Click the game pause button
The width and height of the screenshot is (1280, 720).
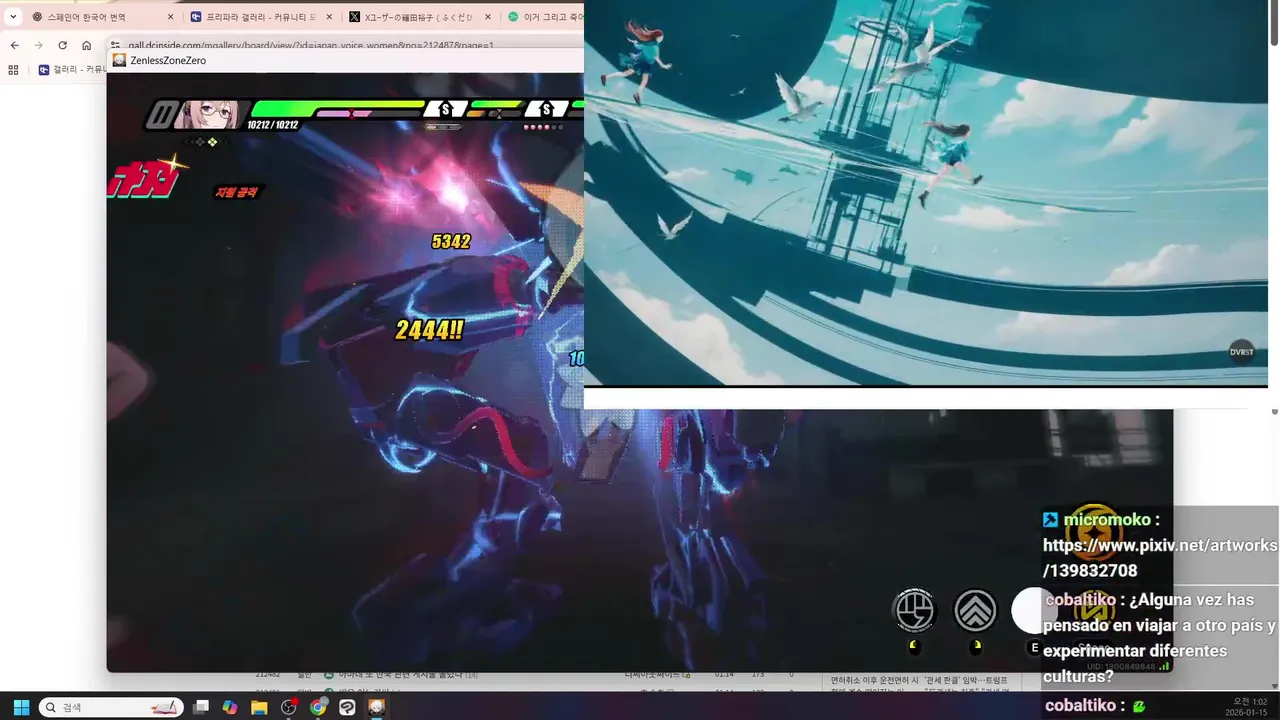click(x=159, y=114)
